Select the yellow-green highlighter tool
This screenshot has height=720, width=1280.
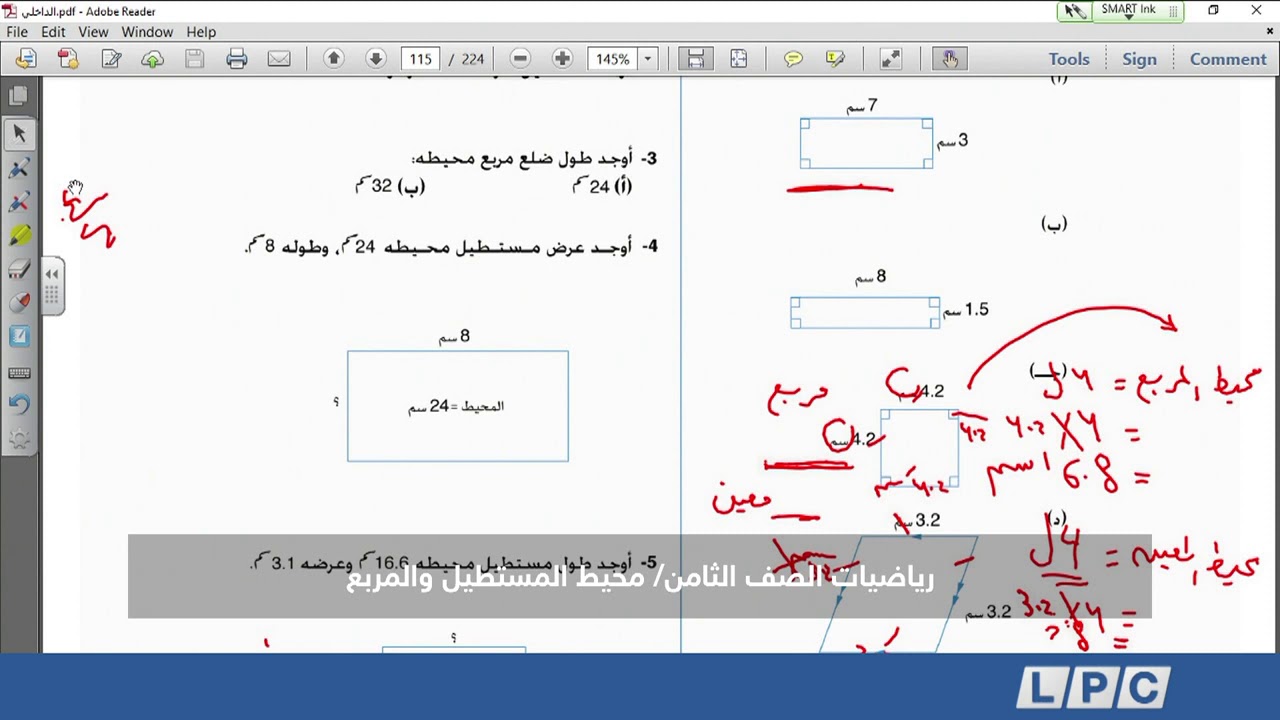(x=19, y=236)
